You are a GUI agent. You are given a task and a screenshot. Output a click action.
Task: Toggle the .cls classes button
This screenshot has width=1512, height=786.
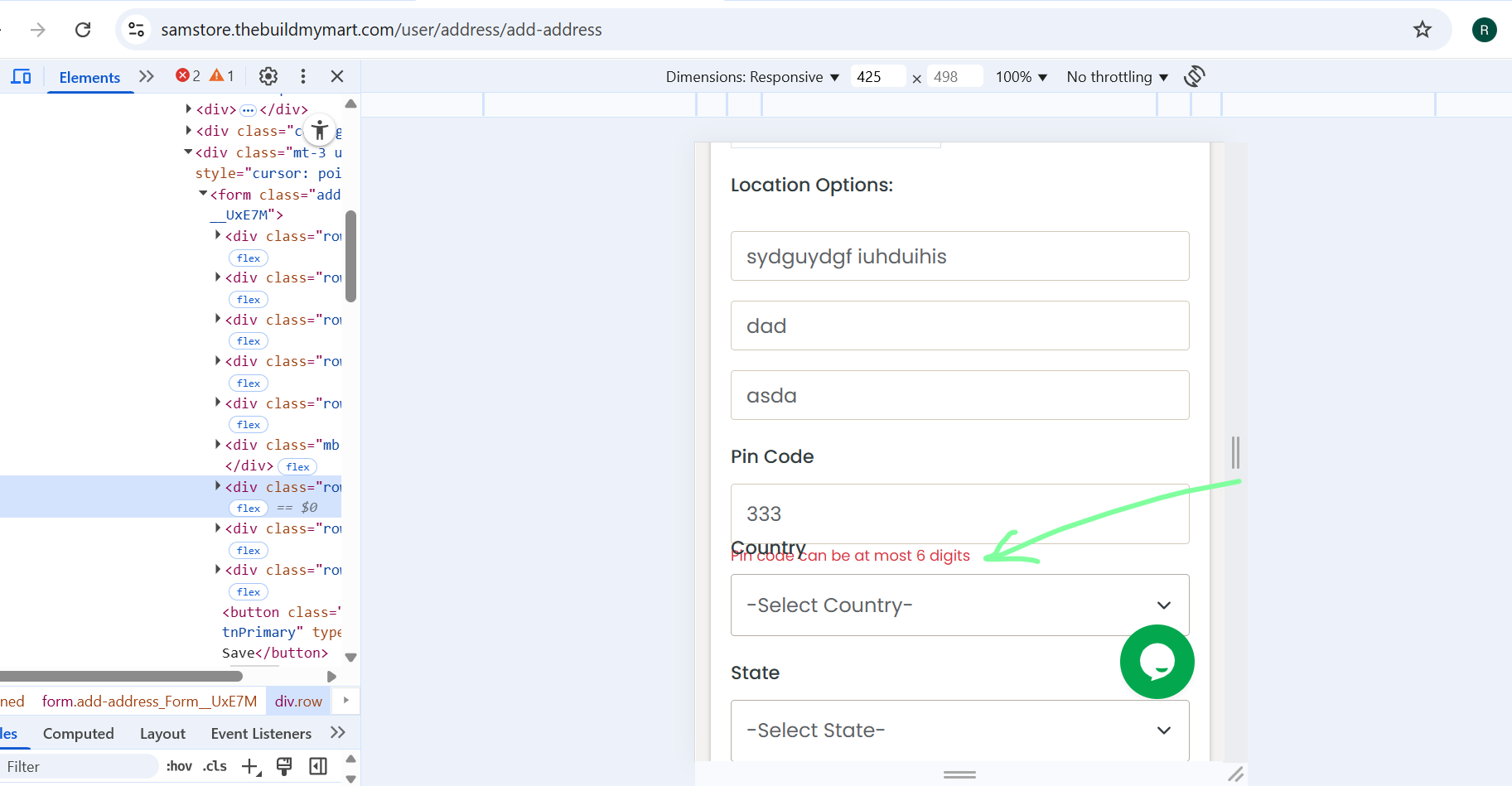(215, 767)
